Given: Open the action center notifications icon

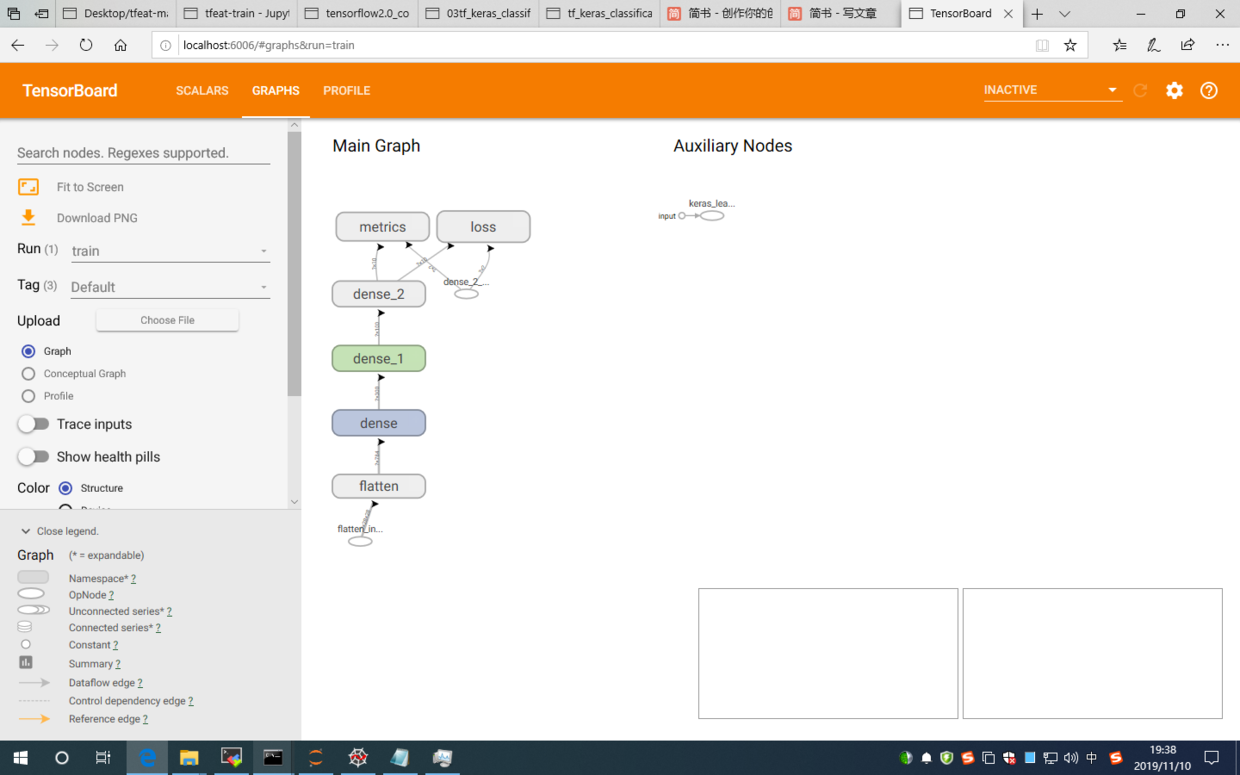Looking at the screenshot, I should click(1211, 758).
